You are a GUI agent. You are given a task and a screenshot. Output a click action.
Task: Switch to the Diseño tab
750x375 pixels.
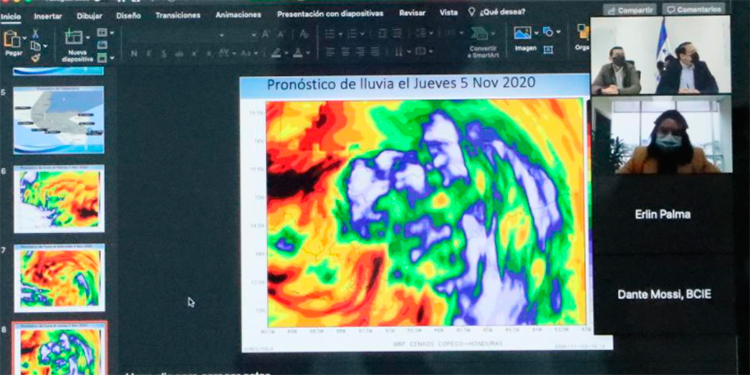click(129, 15)
